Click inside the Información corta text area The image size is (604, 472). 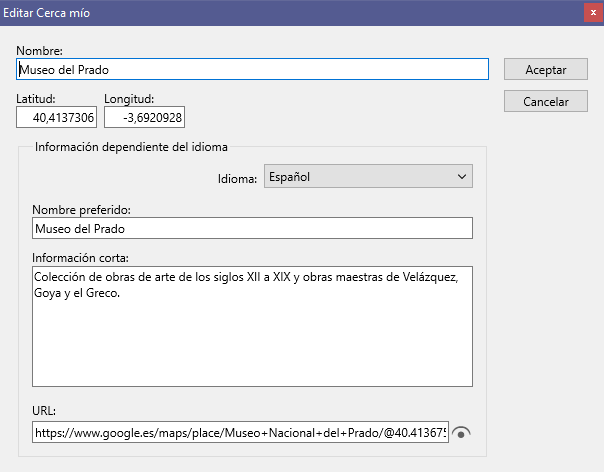[252, 326]
